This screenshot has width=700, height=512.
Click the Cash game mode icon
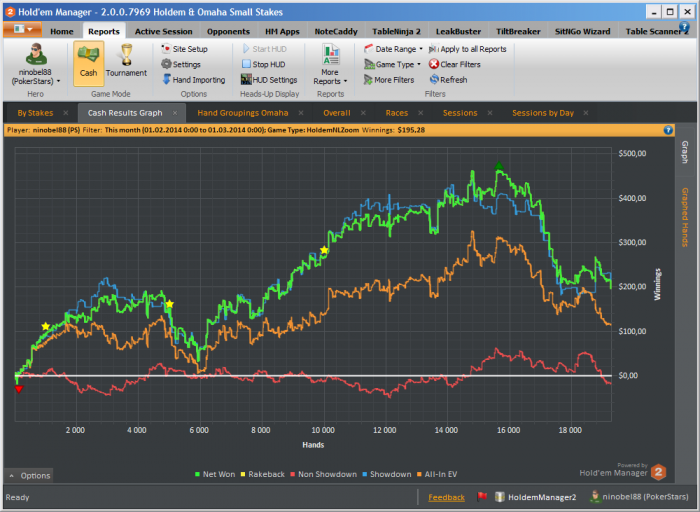point(88,63)
